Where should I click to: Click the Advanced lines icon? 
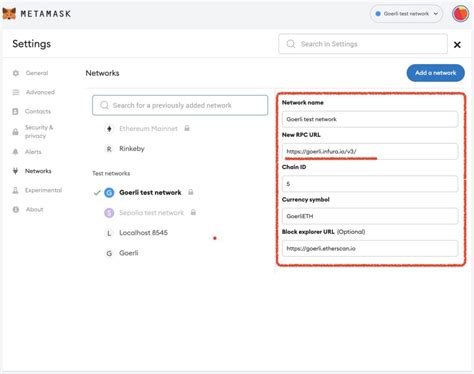tap(16, 92)
